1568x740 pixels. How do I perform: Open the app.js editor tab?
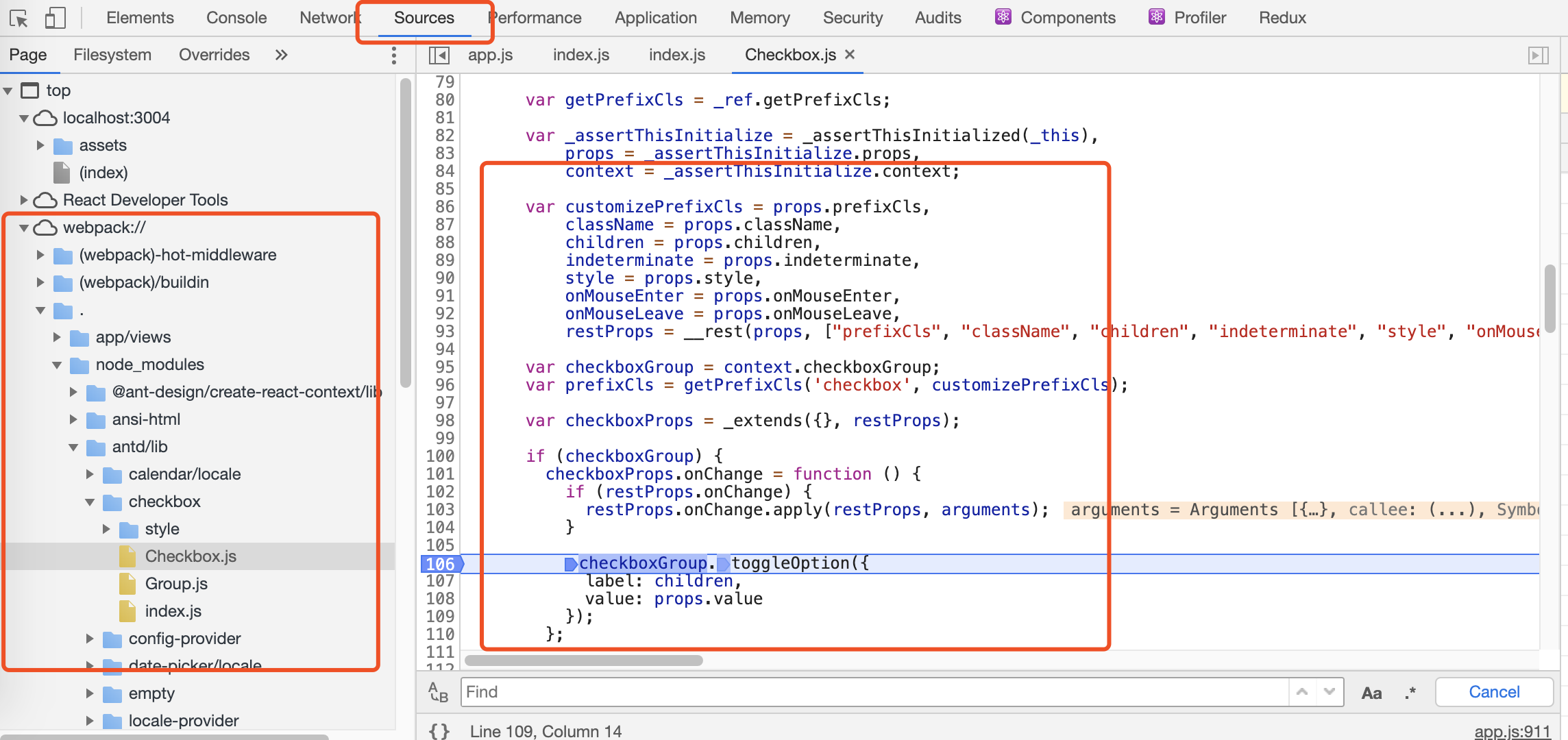click(490, 55)
